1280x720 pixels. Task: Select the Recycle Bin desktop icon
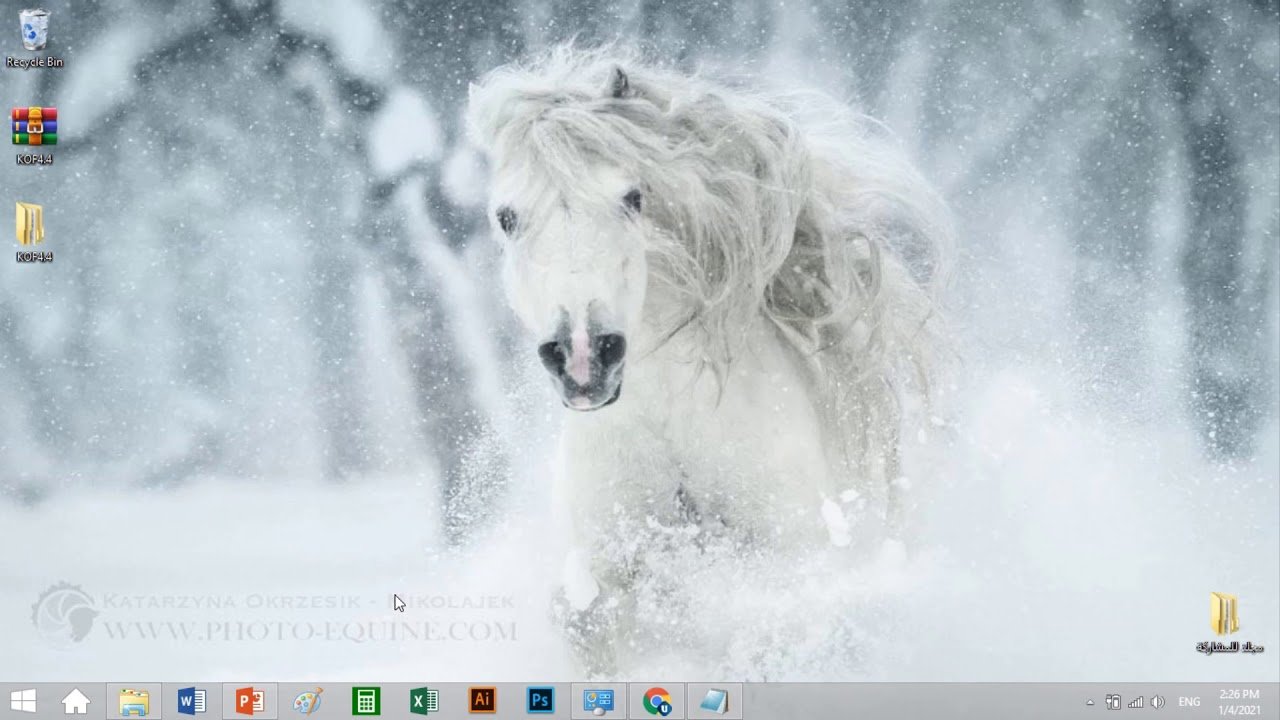tap(34, 38)
